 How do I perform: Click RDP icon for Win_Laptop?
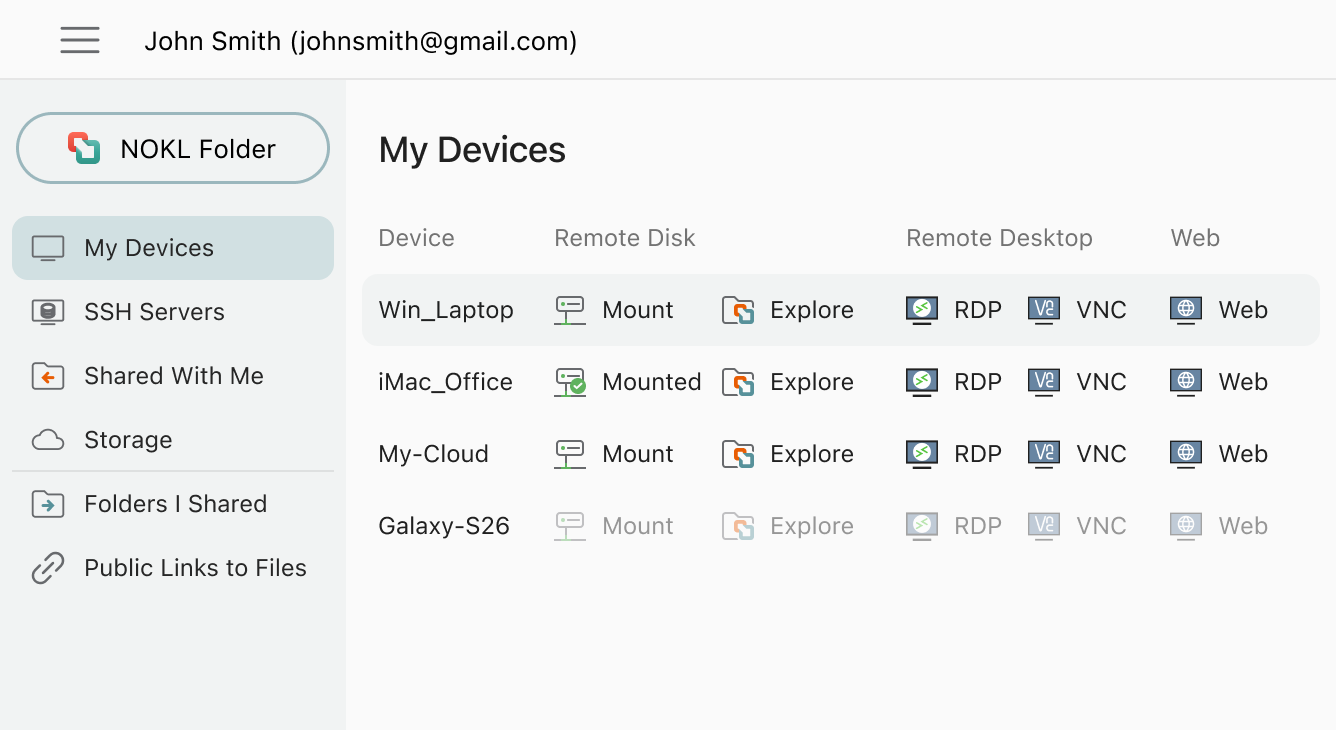[922, 310]
